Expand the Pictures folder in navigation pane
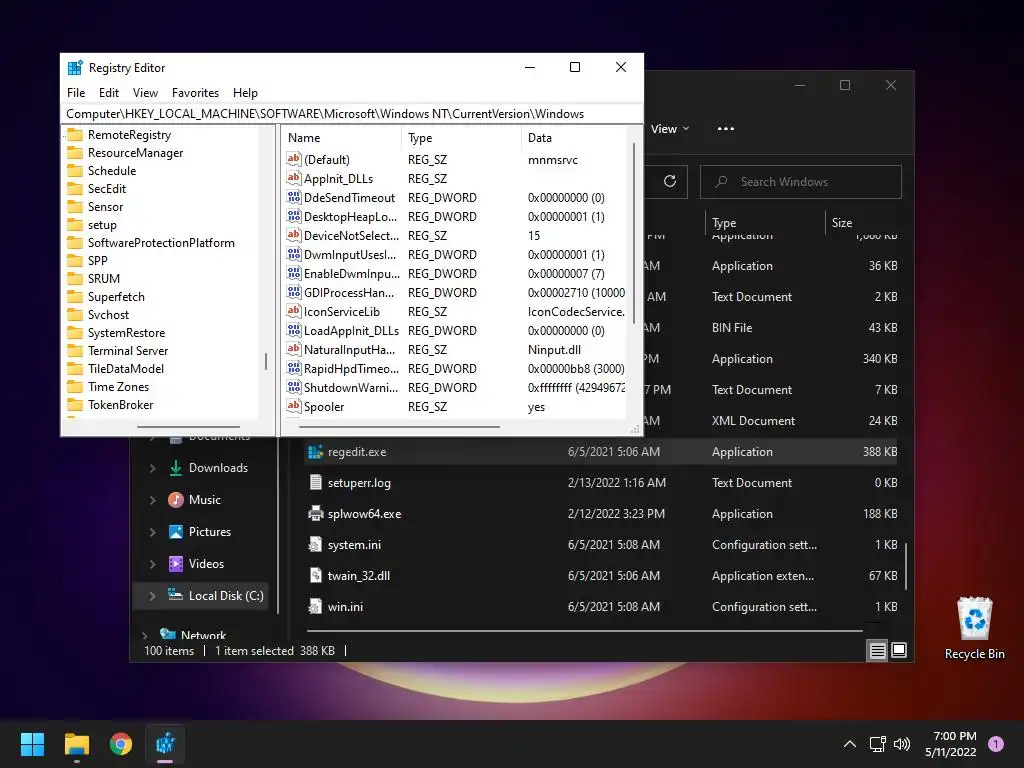The width and height of the screenshot is (1024, 768). [152, 532]
